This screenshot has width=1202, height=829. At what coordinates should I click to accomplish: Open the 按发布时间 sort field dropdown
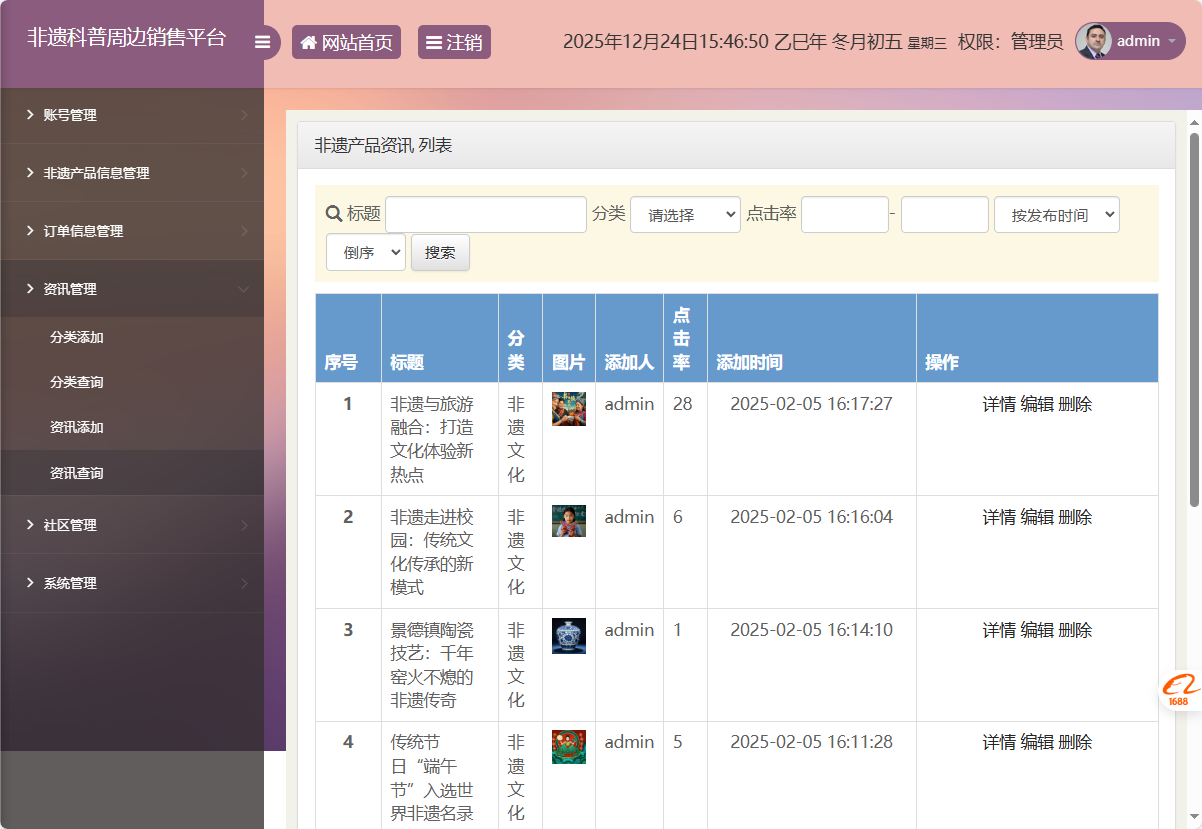1057,214
